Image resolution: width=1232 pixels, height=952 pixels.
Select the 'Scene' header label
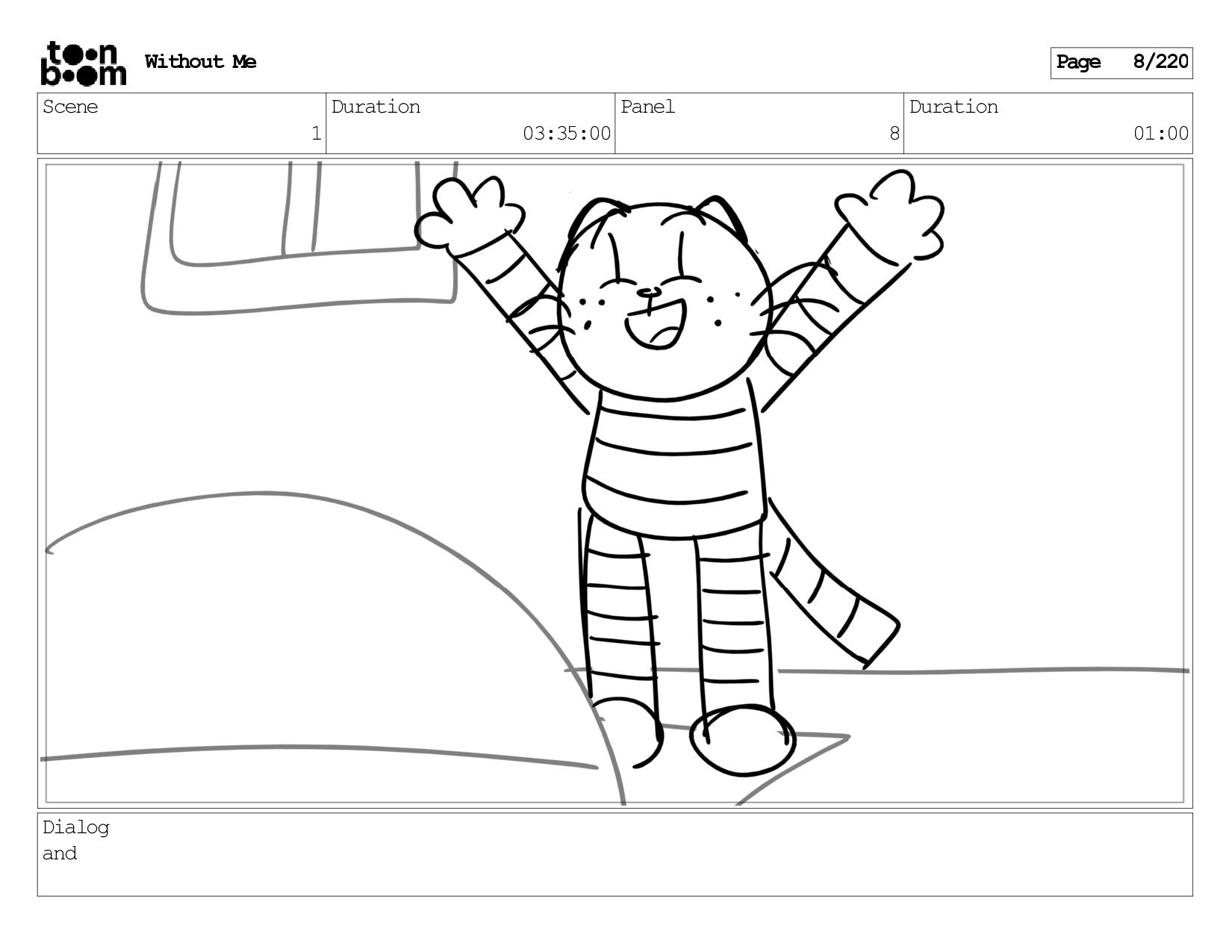coord(70,108)
